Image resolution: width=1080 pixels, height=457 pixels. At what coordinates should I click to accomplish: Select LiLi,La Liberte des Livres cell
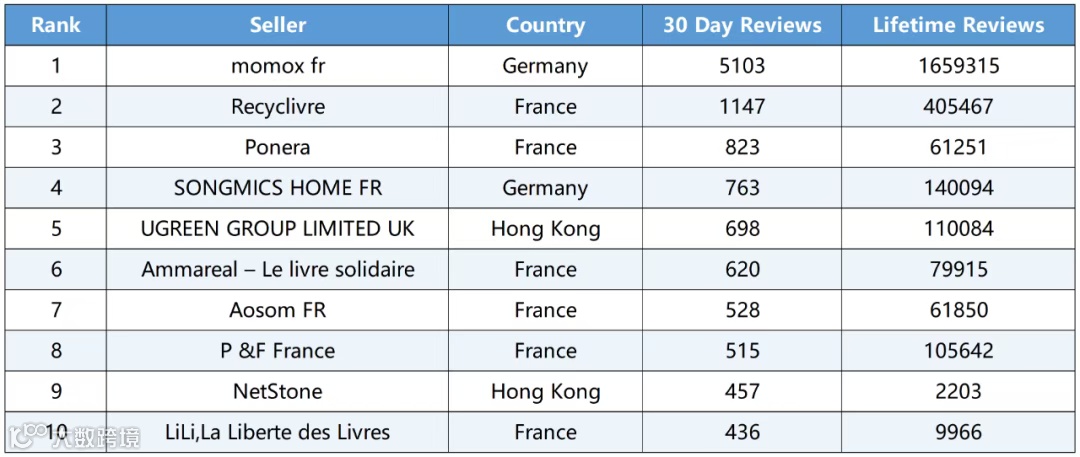[x=278, y=432]
